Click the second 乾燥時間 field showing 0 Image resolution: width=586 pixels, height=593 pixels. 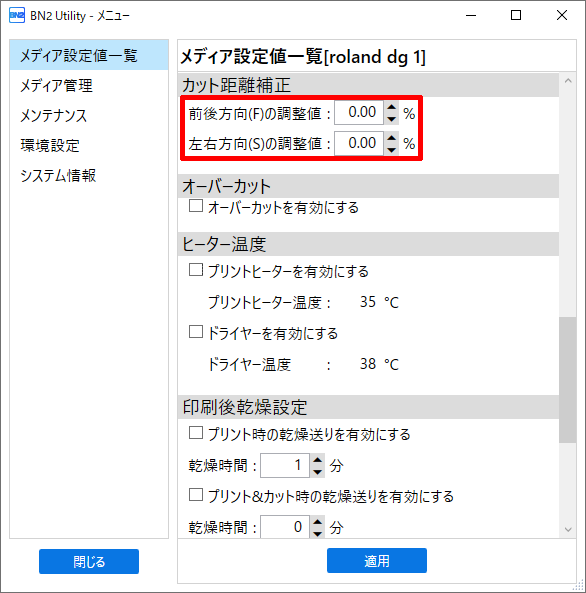click(285, 526)
